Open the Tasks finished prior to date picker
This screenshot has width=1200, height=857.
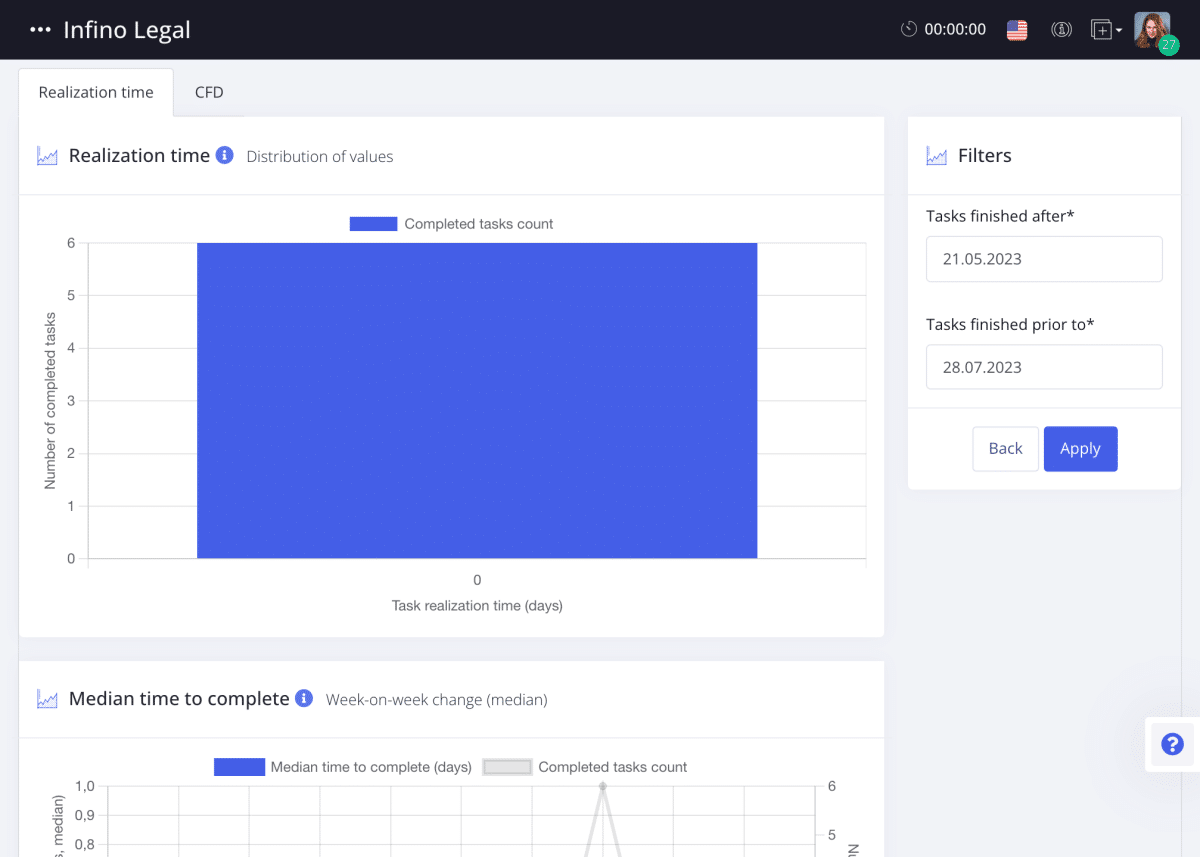point(1044,367)
